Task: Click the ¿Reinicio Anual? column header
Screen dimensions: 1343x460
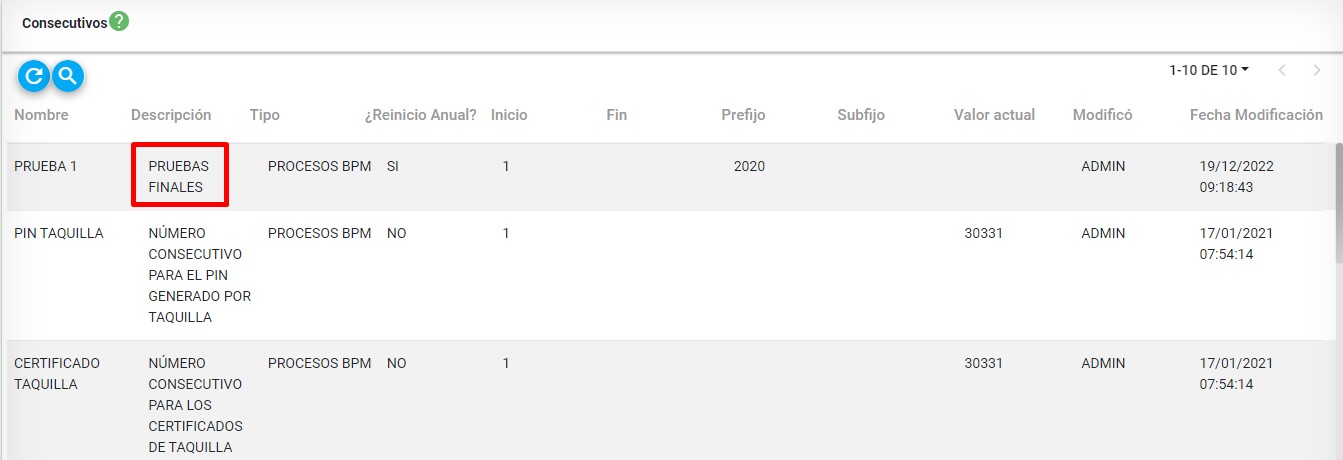Action: 420,115
